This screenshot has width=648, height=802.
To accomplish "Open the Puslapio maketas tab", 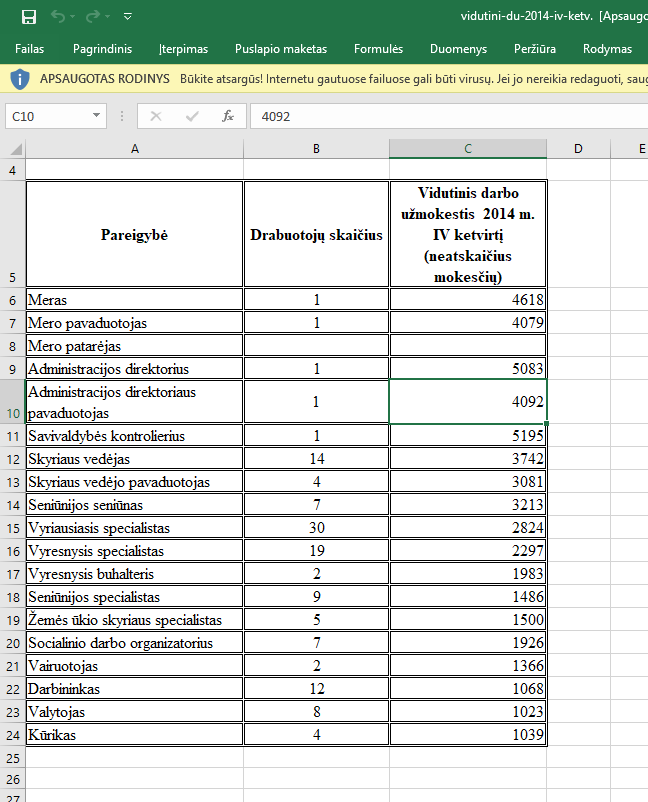I will click(280, 49).
